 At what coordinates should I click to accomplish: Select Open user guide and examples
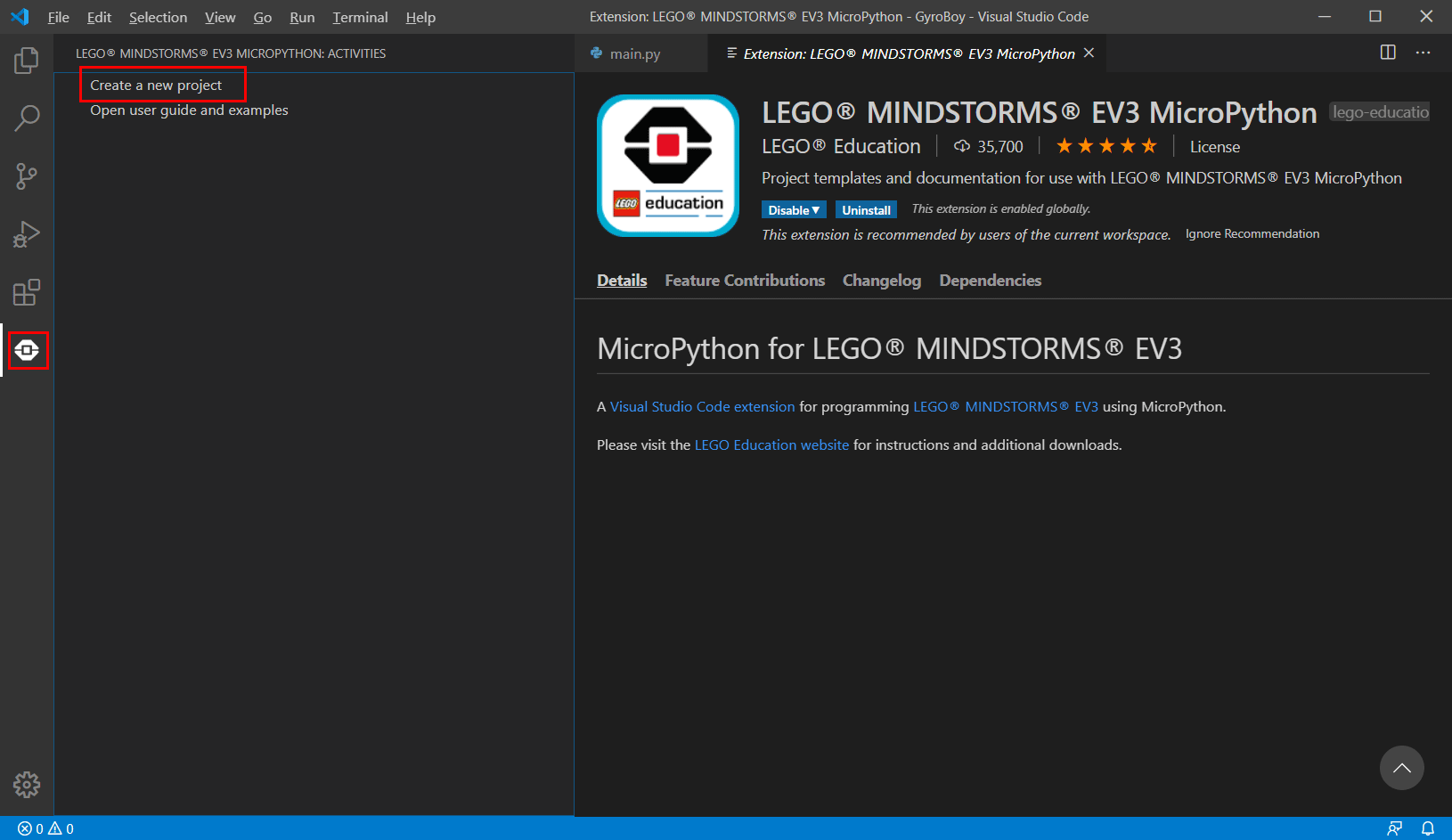(189, 110)
